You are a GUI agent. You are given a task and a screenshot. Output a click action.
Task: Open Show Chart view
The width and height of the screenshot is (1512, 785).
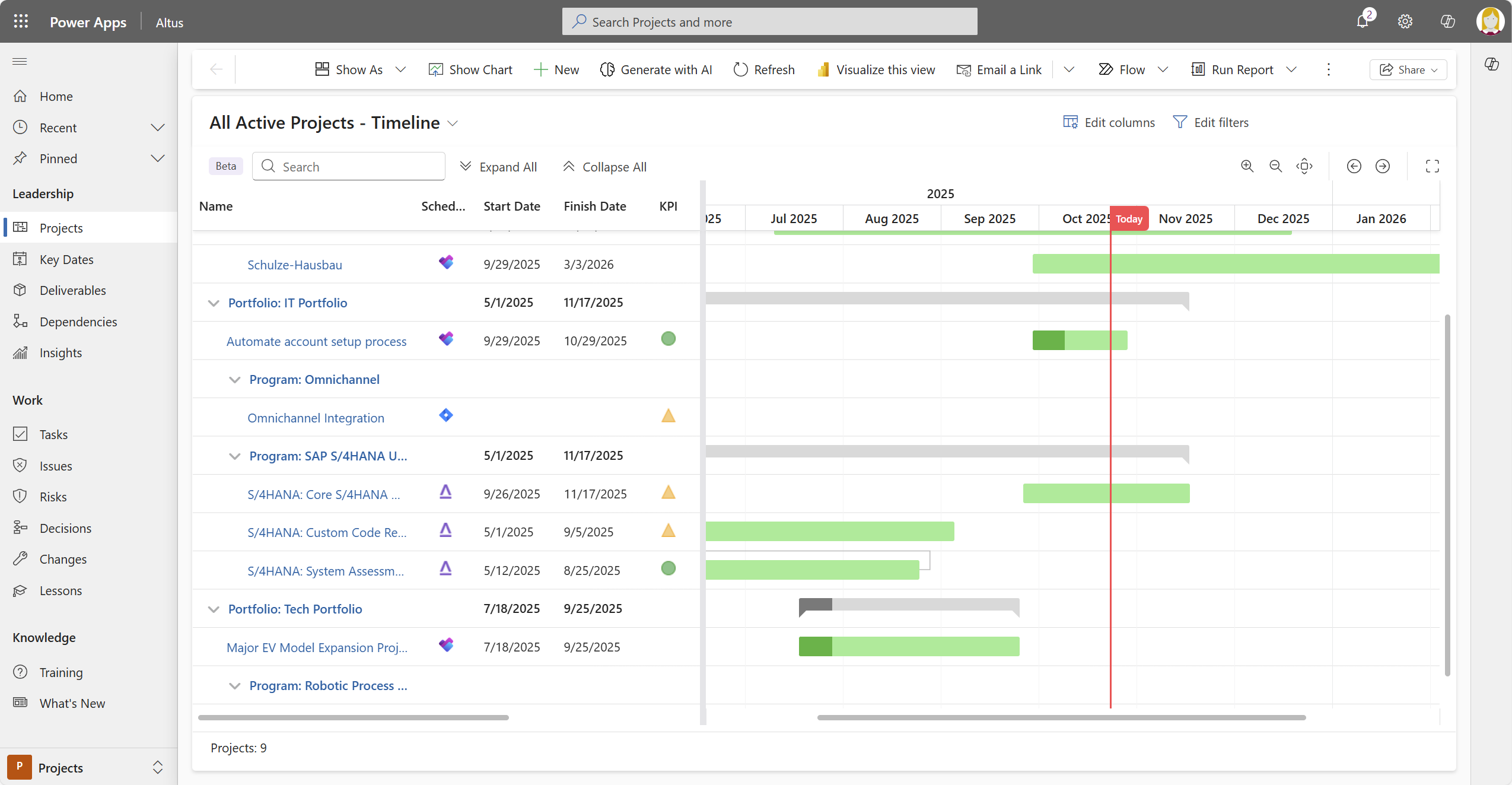coord(470,69)
